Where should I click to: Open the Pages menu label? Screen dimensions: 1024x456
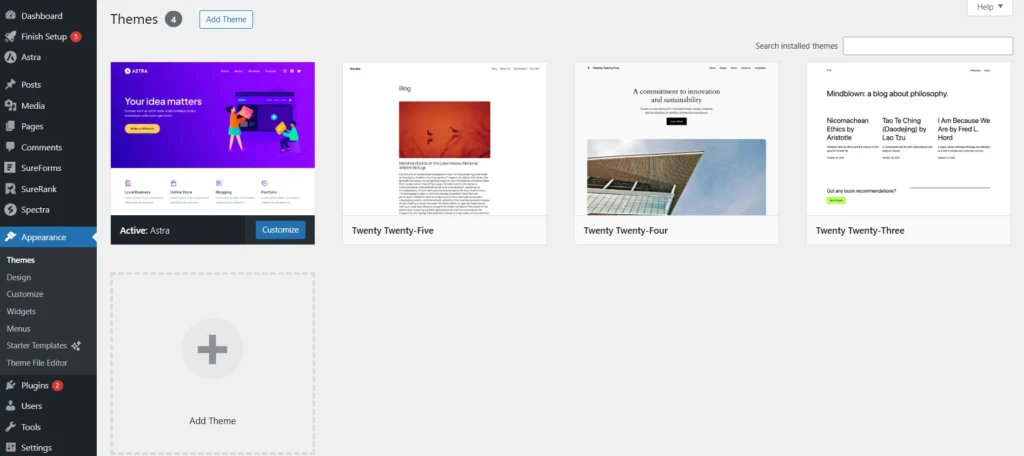[x=32, y=126]
